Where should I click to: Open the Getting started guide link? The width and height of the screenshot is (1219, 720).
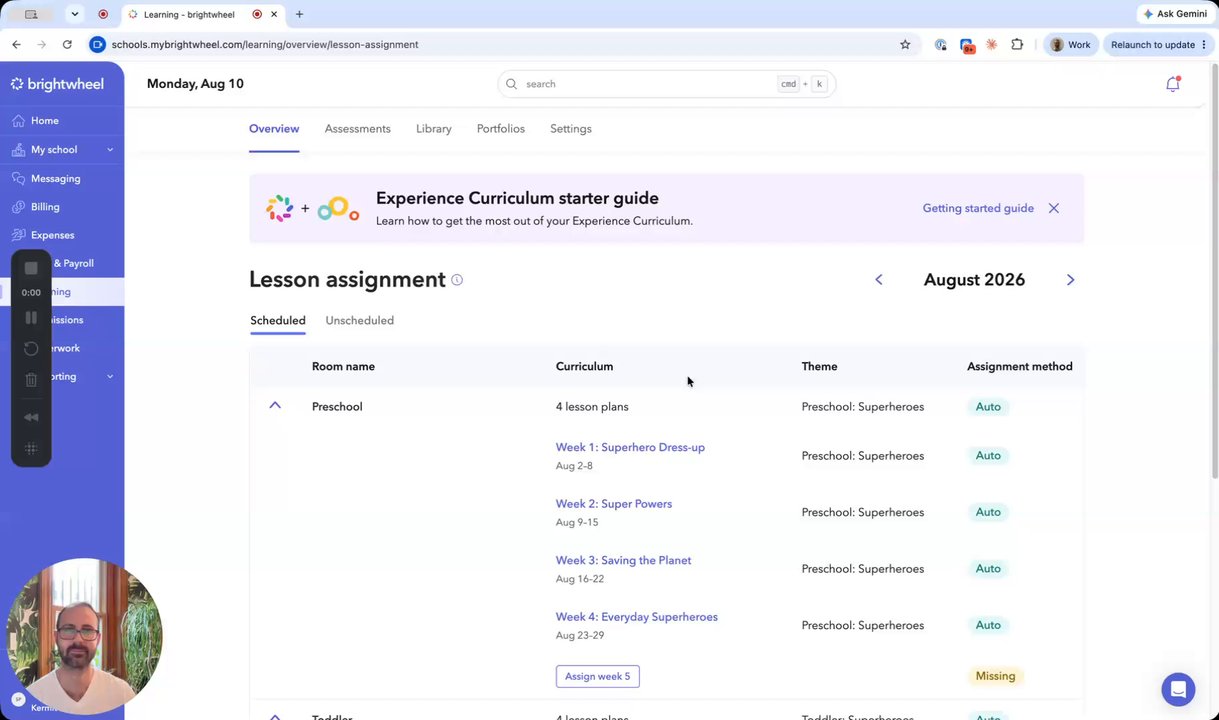coord(978,208)
